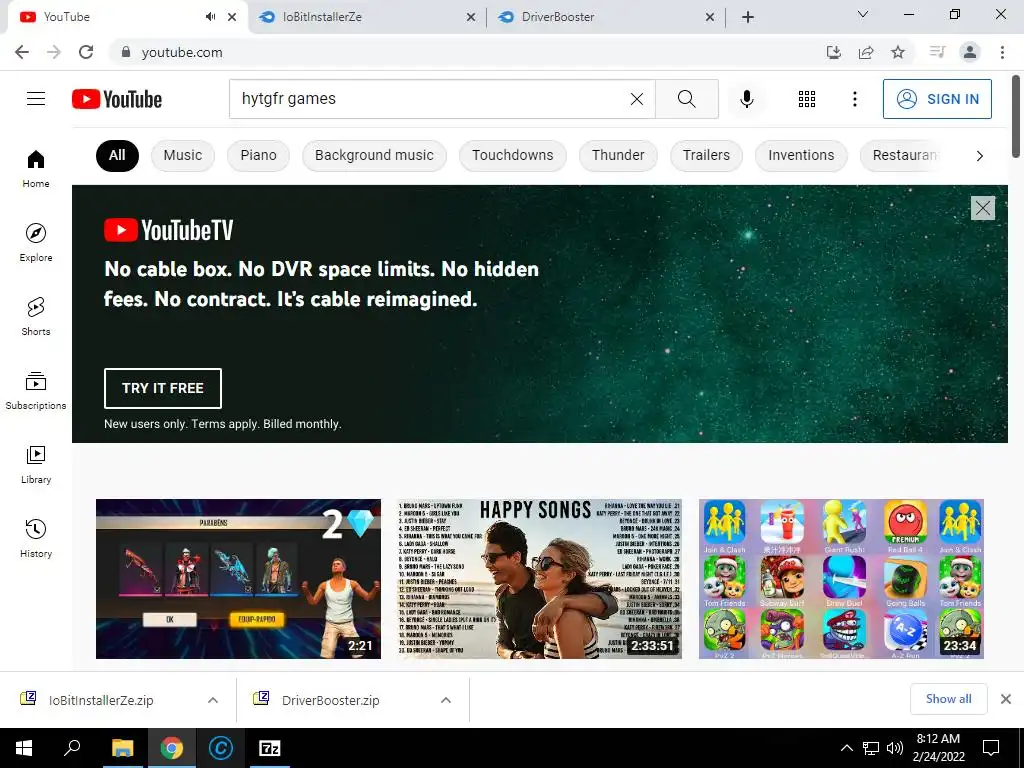Expand IoBitInstallerZe.zip download options
The height and width of the screenshot is (768, 1024).
click(x=213, y=700)
